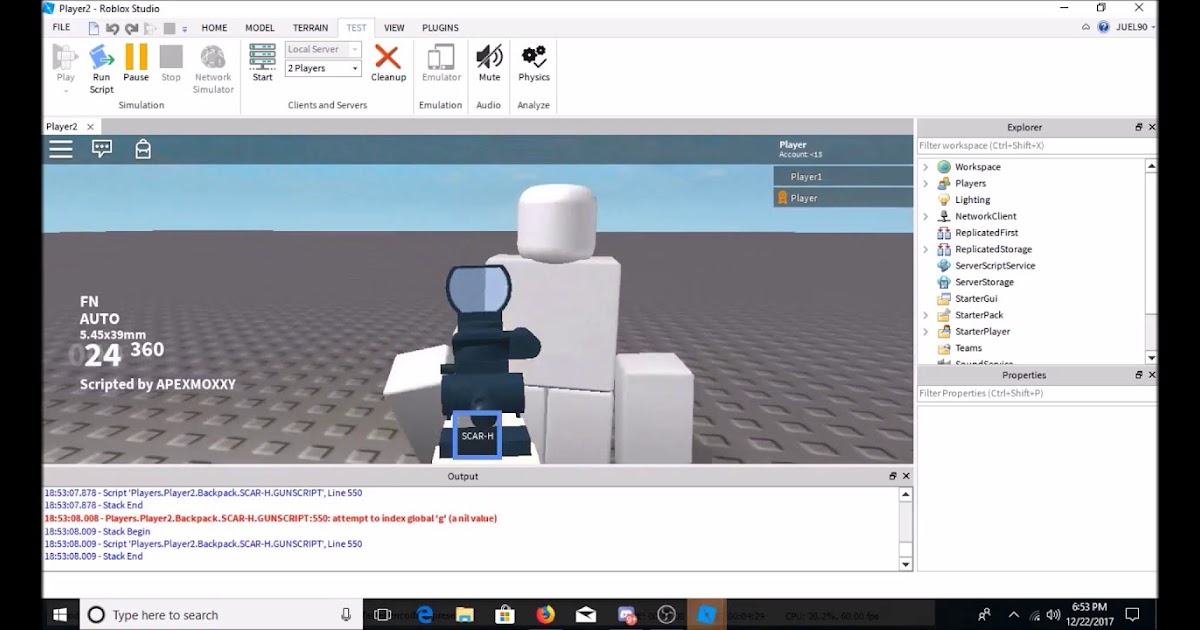The width and height of the screenshot is (1200, 630).
Task: Click the Undo arrow in quick access toolbar
Action: 112,28
